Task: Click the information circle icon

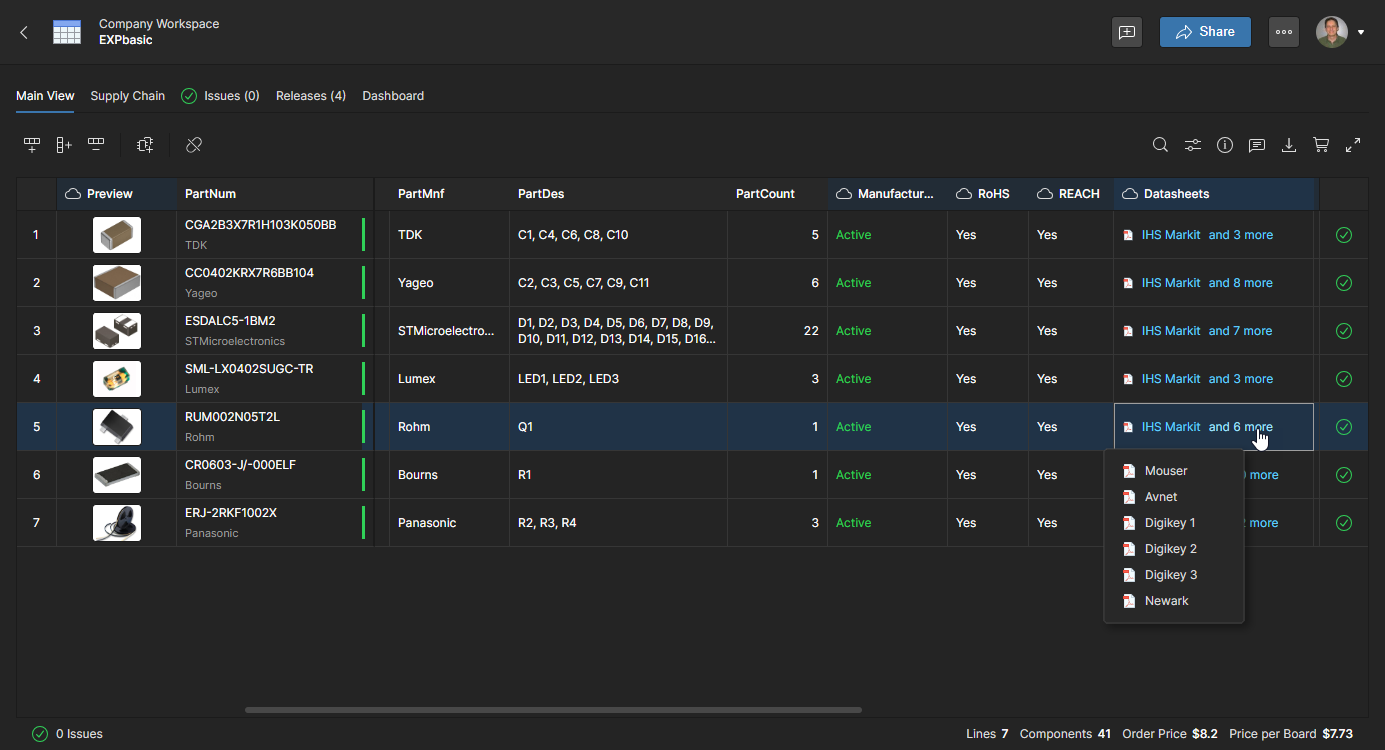Action: [1225, 145]
